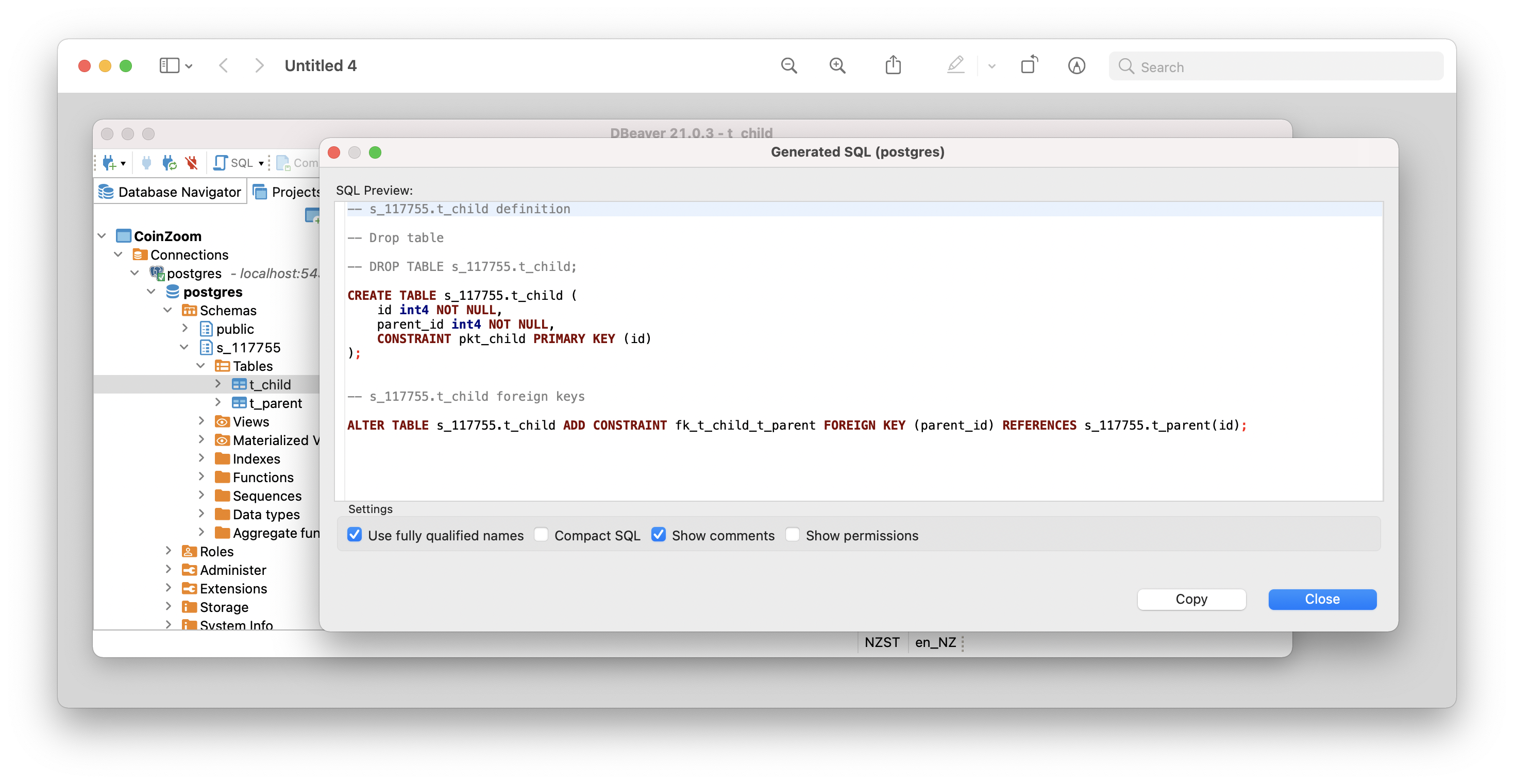The width and height of the screenshot is (1514, 784).
Task: Click the Preview Search field
Action: tap(1275, 66)
